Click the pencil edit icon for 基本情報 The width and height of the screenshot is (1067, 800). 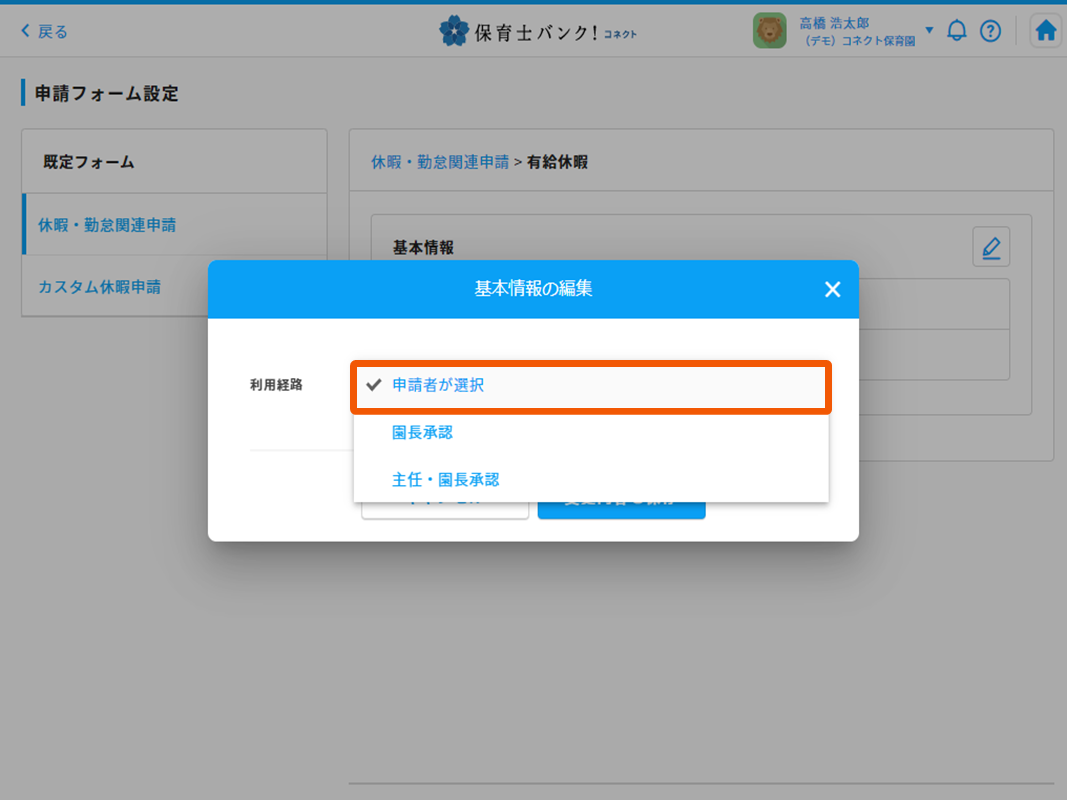coord(991,247)
